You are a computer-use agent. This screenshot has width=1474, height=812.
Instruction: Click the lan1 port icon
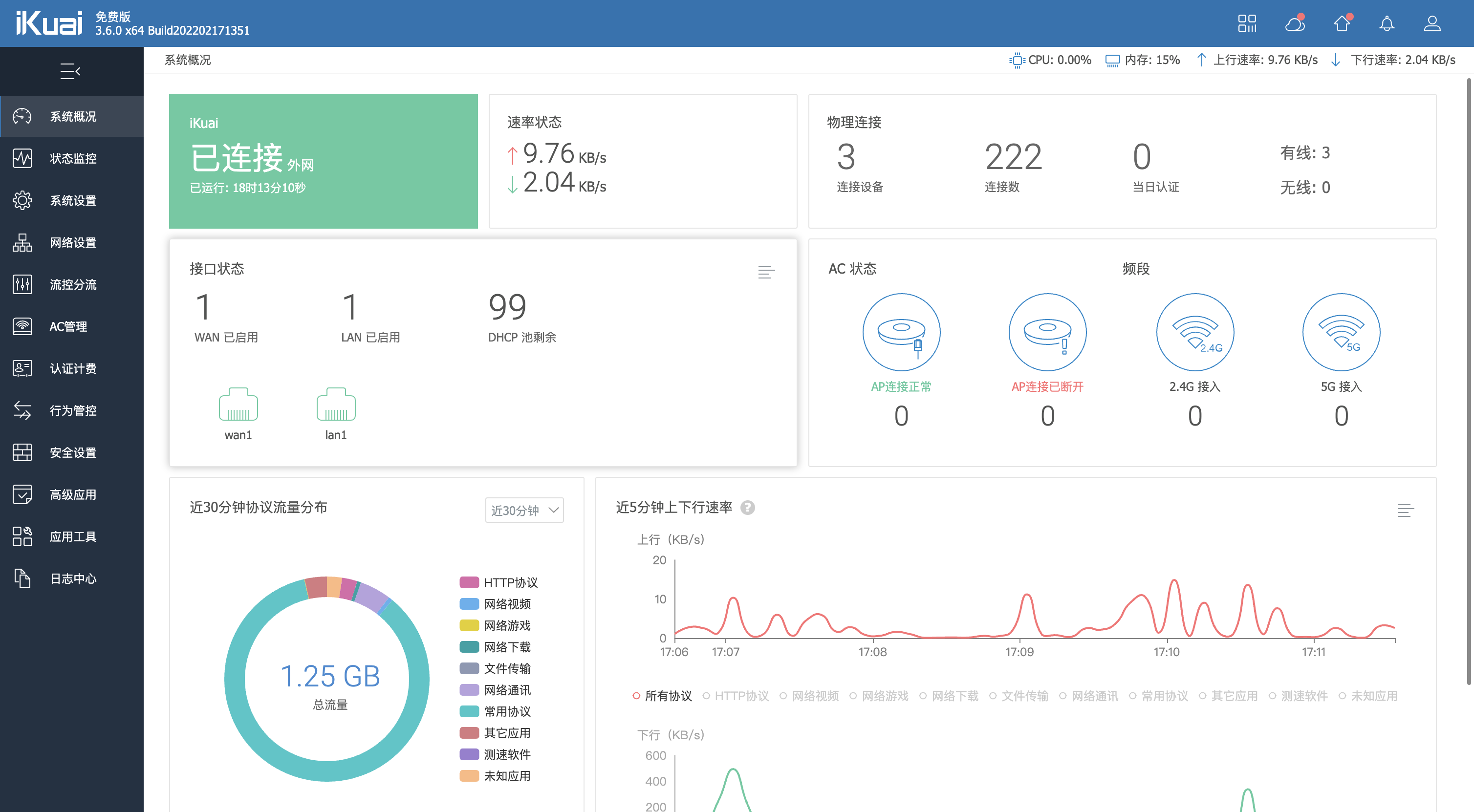[336, 405]
